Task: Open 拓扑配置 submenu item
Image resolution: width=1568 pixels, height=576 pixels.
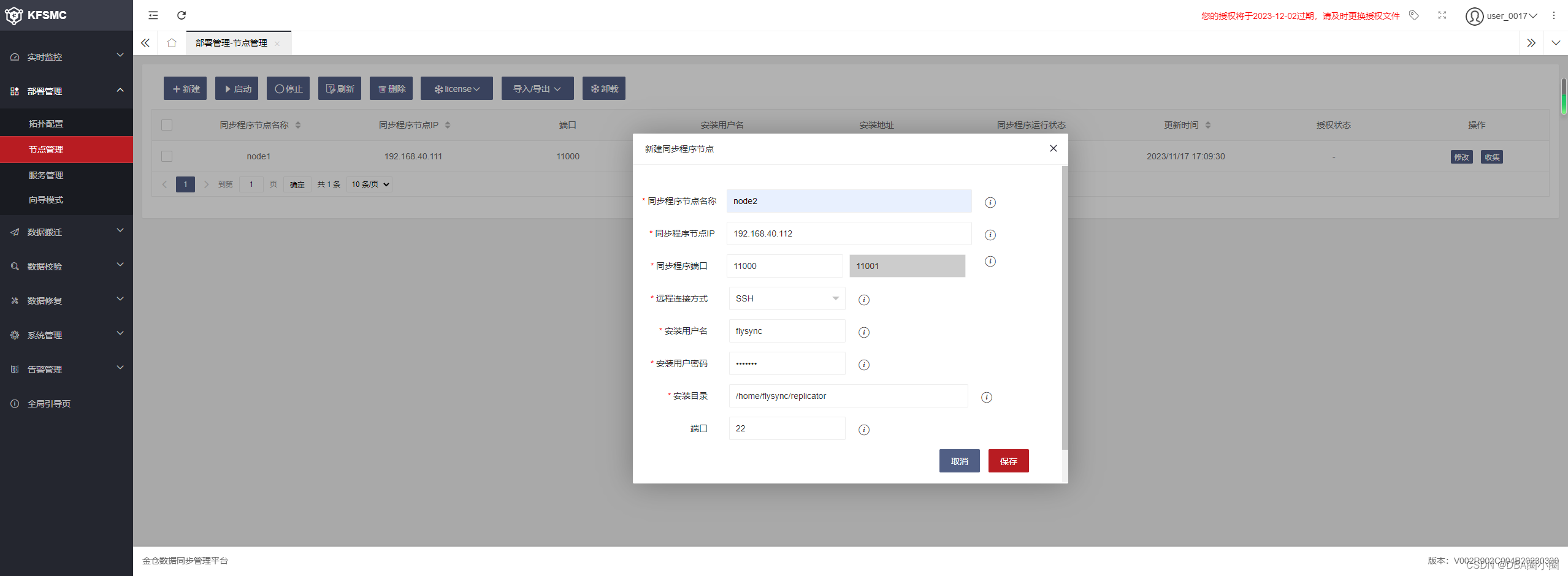Action: 66,123
